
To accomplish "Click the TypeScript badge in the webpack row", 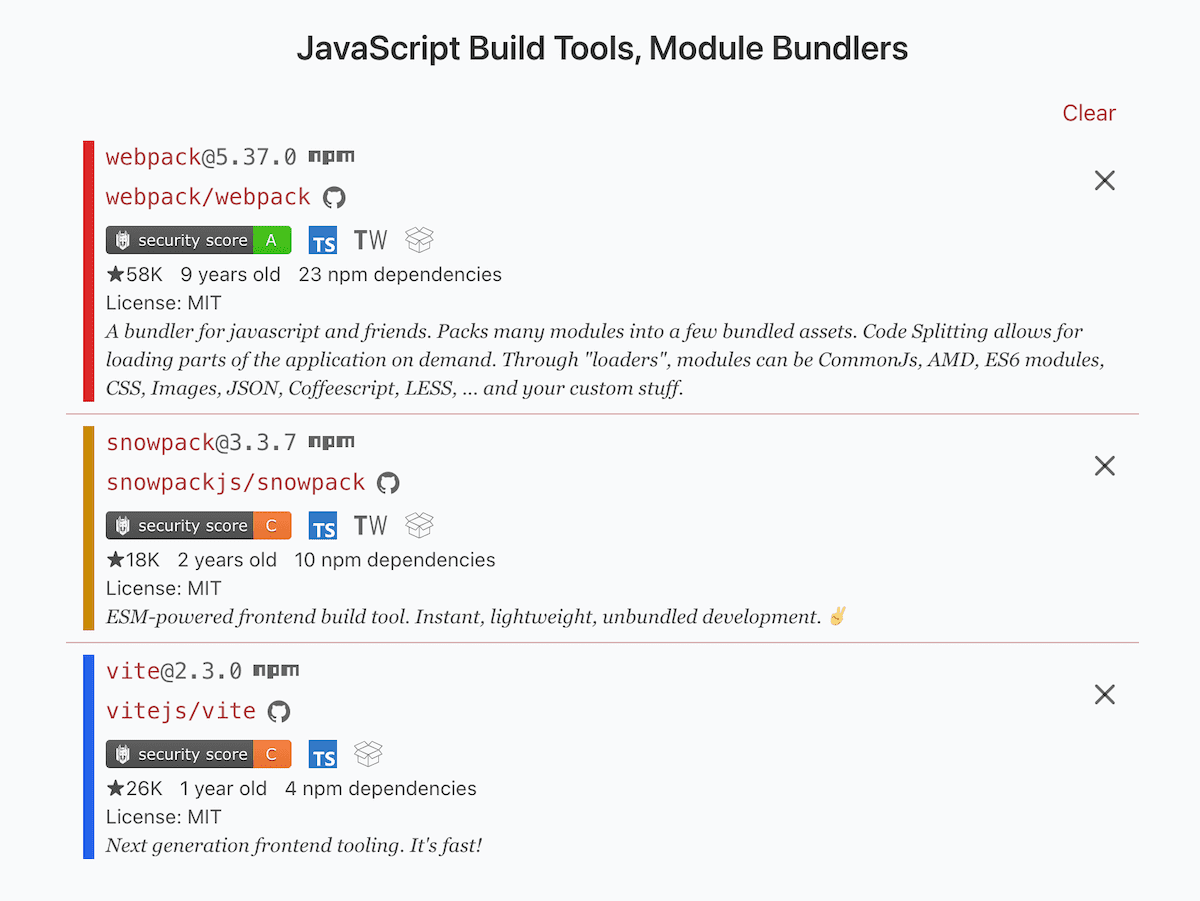I will pyautogui.click(x=323, y=241).
